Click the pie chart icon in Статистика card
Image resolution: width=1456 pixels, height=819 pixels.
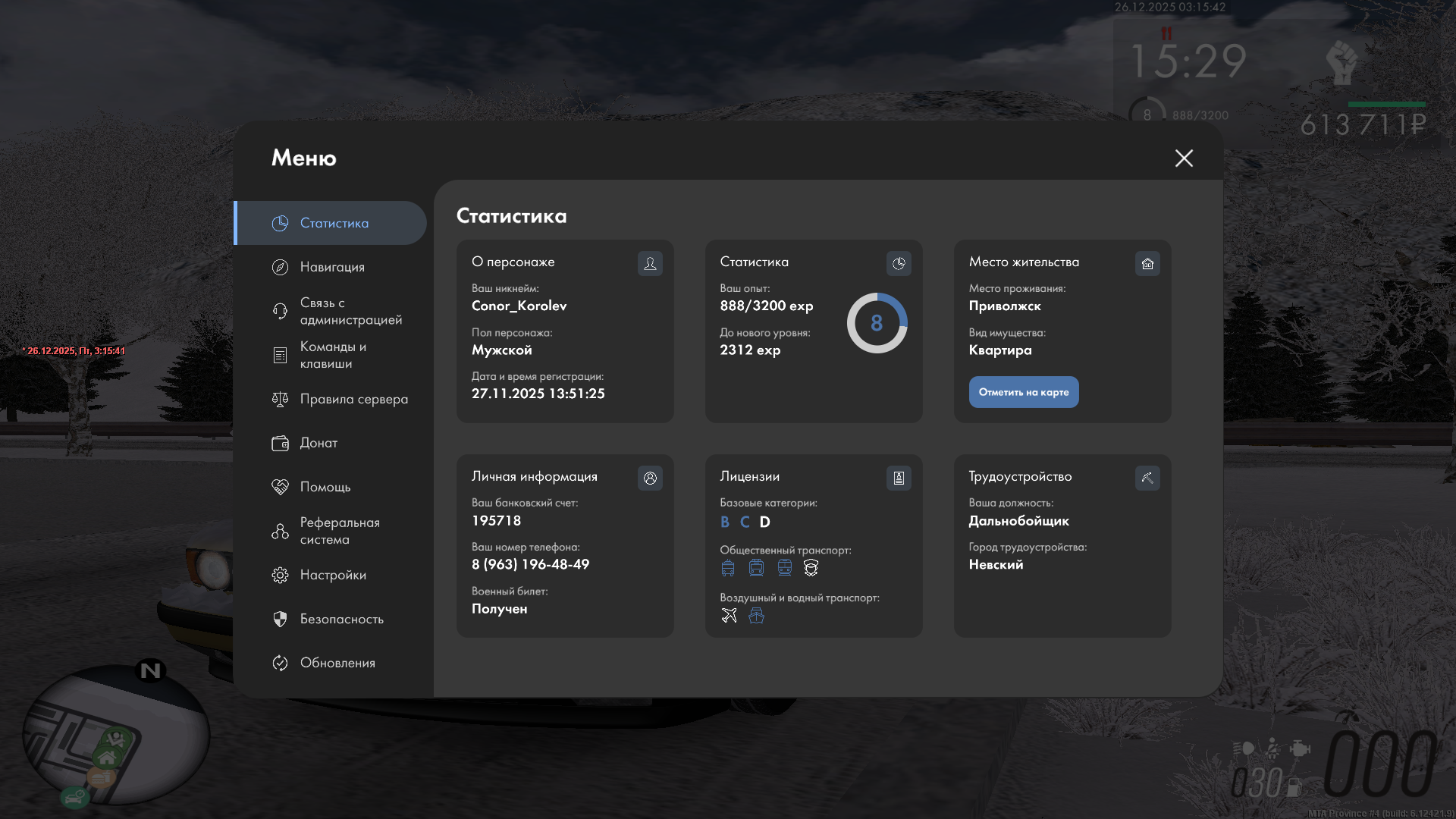tap(899, 263)
